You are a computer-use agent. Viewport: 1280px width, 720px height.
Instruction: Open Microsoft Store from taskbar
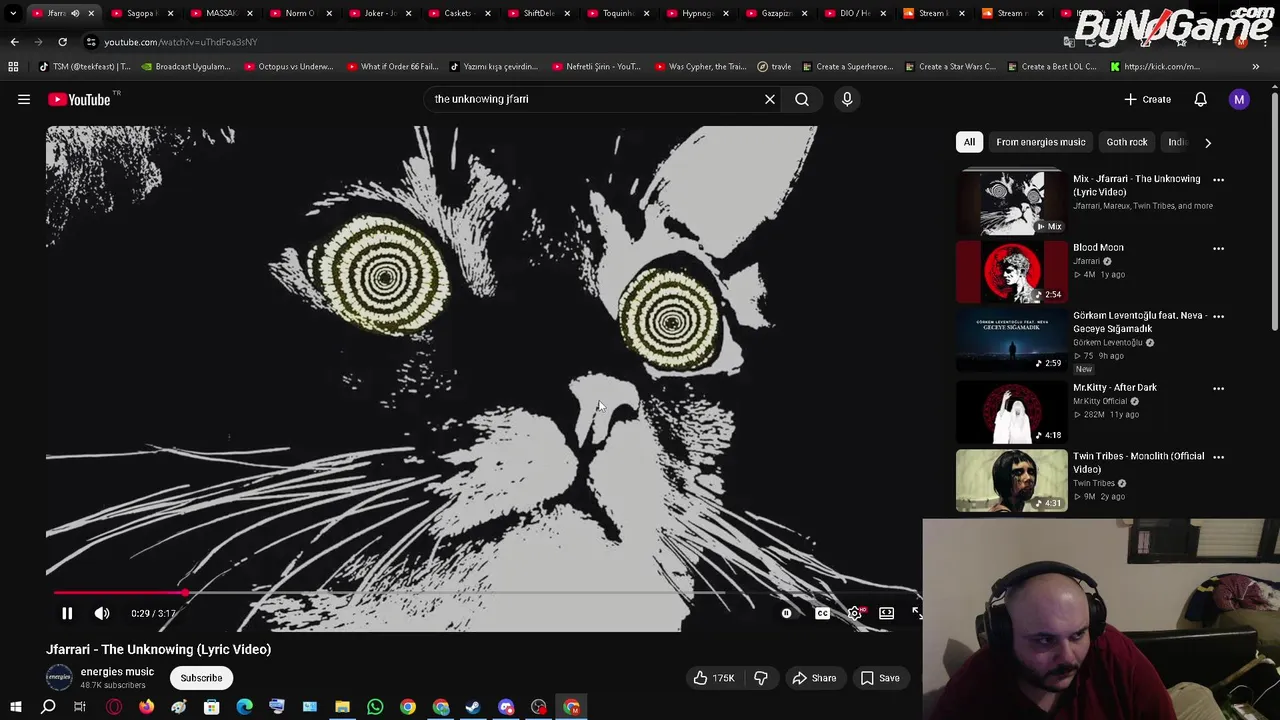pyautogui.click(x=211, y=708)
